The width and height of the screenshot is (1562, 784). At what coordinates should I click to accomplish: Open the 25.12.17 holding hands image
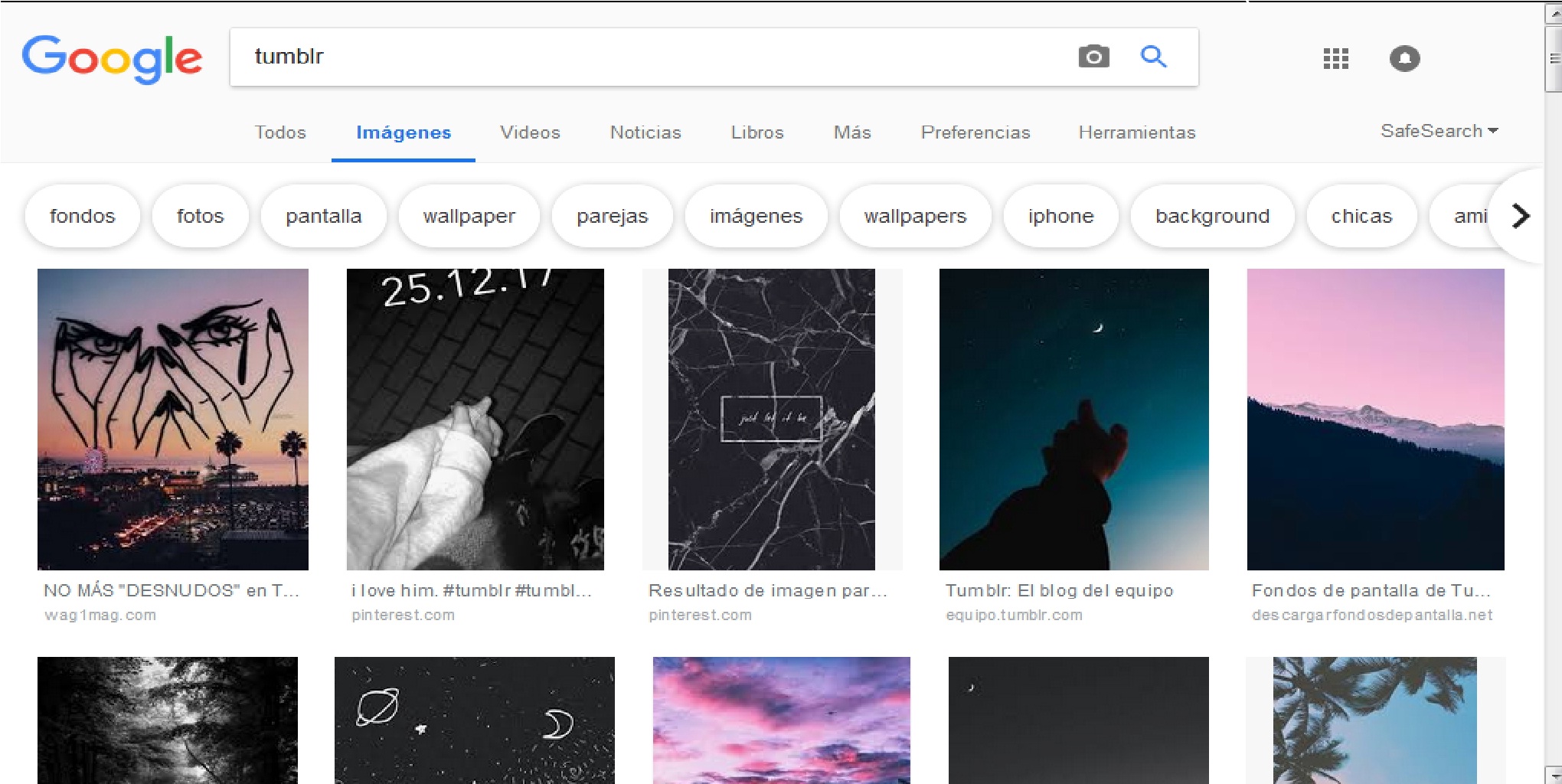(x=475, y=419)
